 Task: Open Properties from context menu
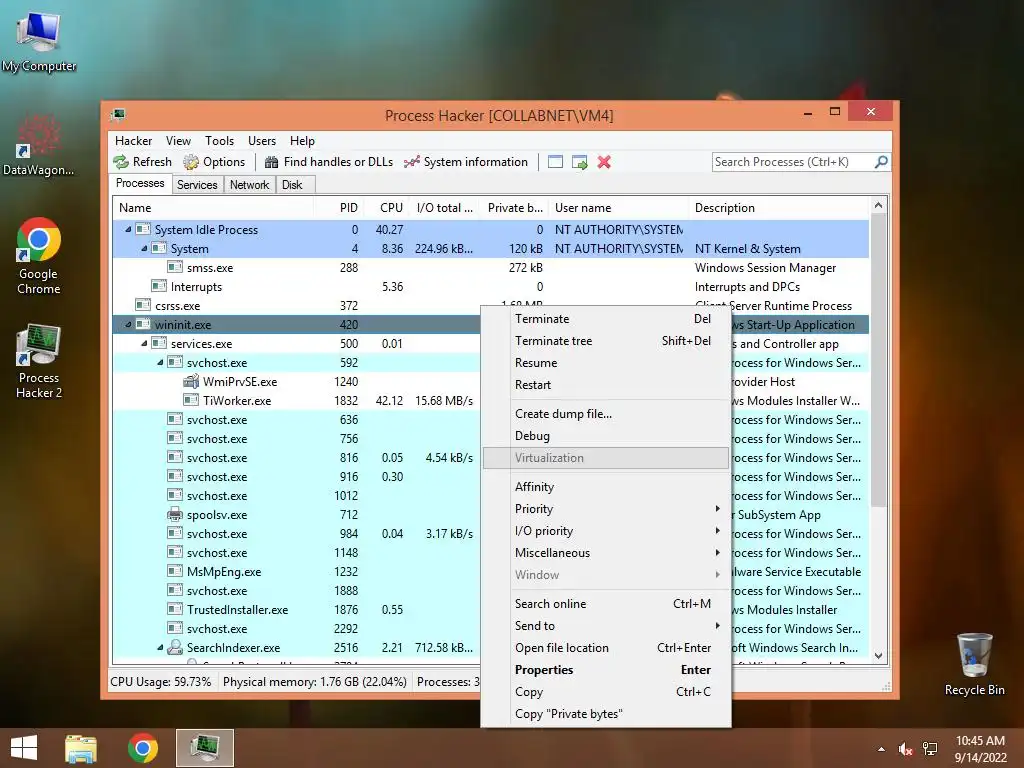pyautogui.click(x=605, y=670)
